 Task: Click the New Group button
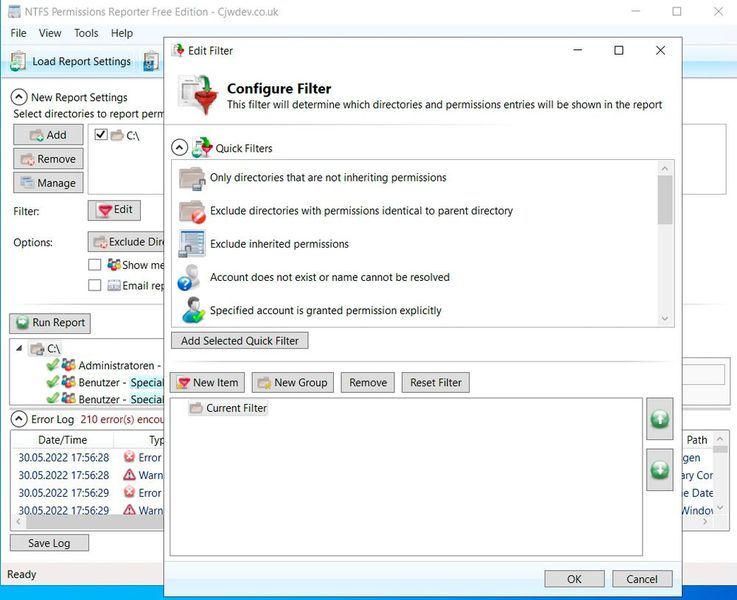292,382
